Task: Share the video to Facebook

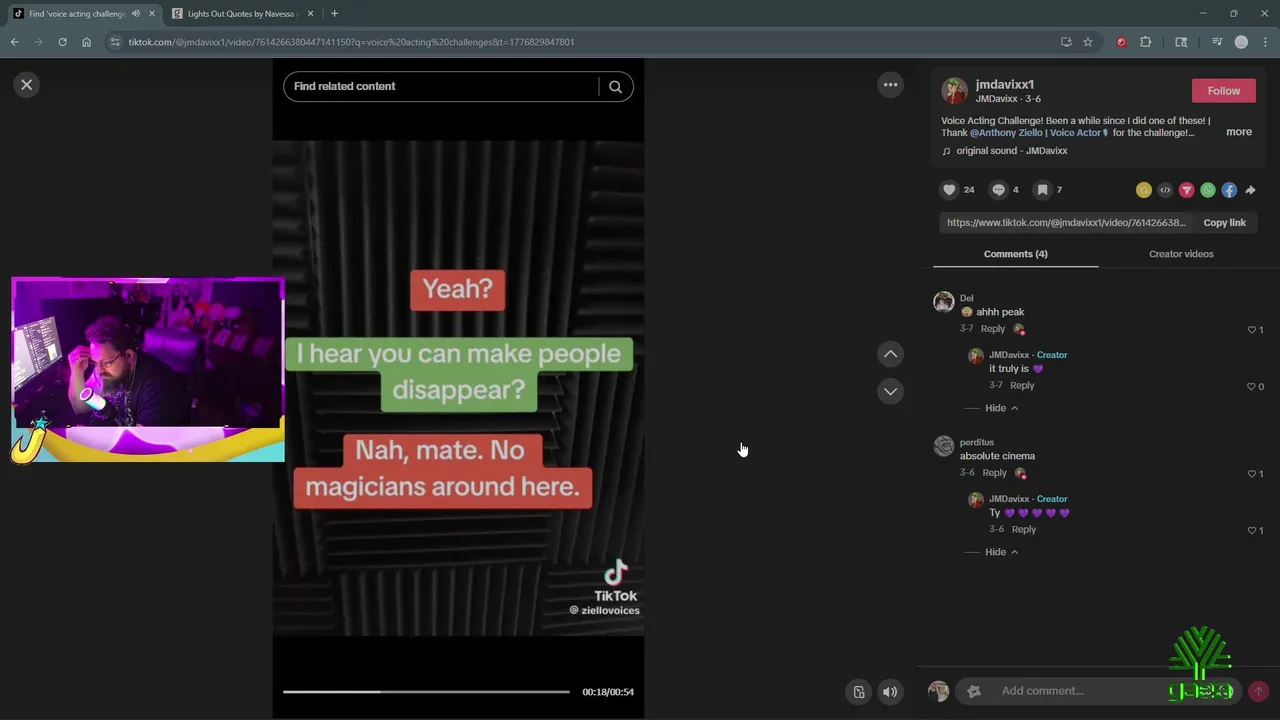Action: click(x=1229, y=190)
